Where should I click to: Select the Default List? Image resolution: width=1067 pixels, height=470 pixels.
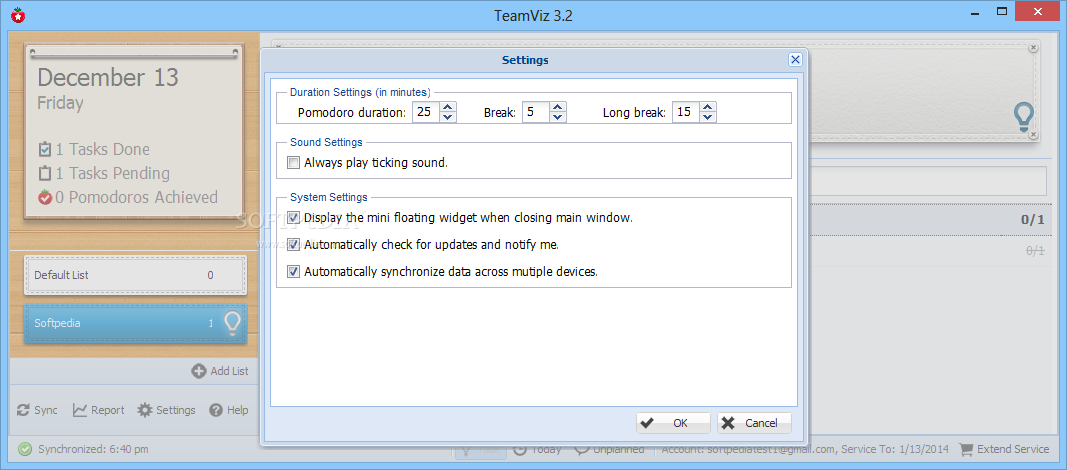(x=135, y=275)
